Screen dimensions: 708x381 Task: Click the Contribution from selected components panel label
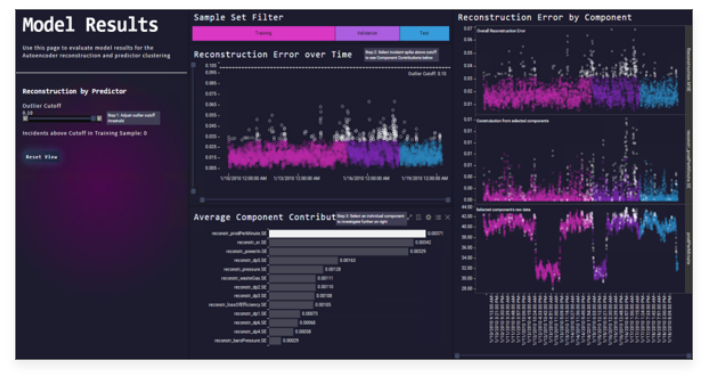512,121
